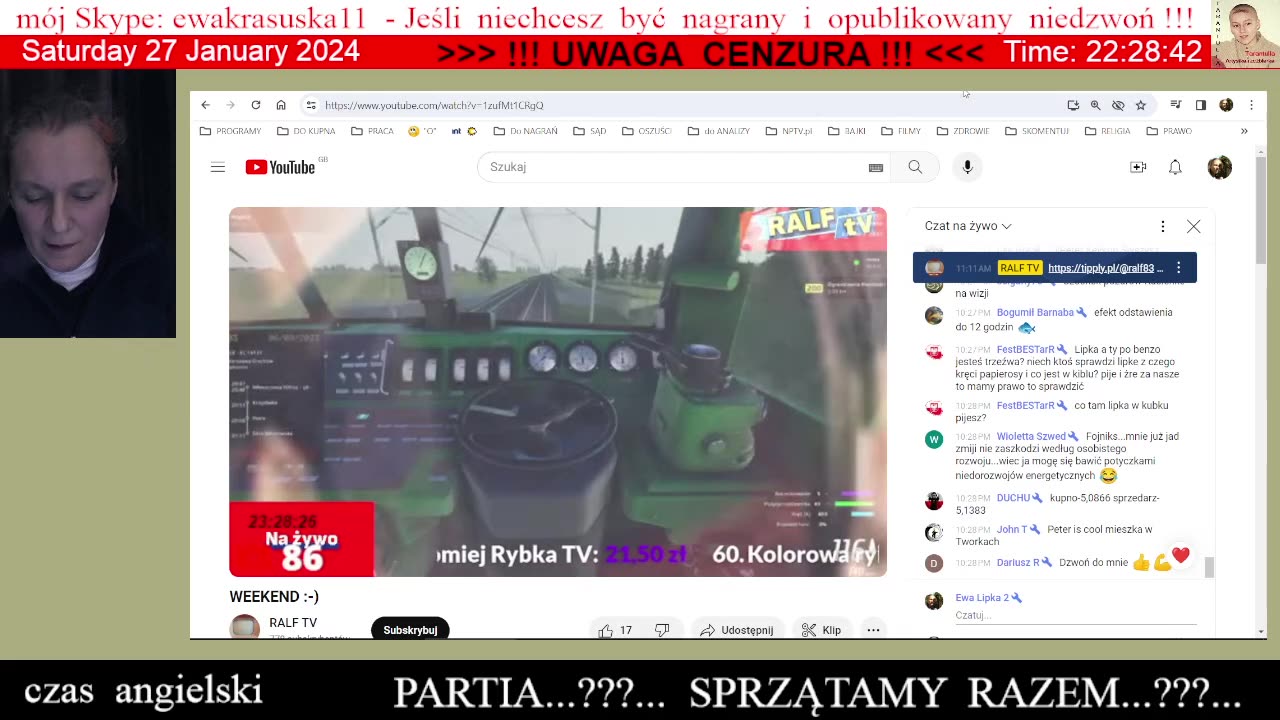Open the emoji 'O' bookmark
The height and width of the screenshot is (720, 1280).
[422, 131]
